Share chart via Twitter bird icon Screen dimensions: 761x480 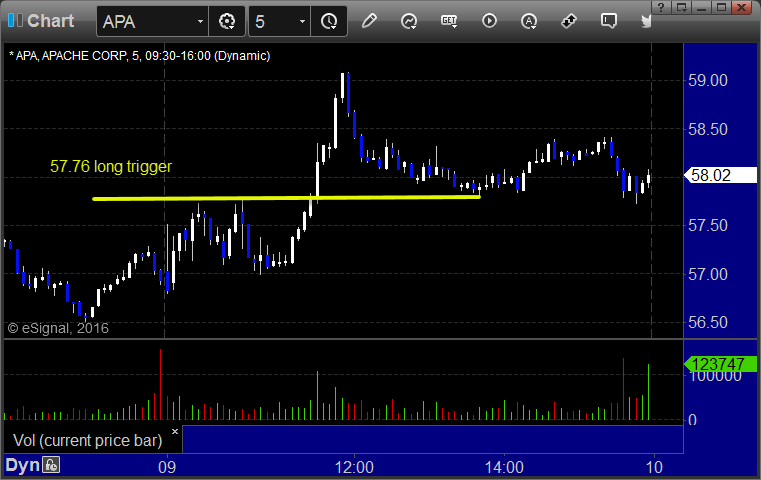646,21
